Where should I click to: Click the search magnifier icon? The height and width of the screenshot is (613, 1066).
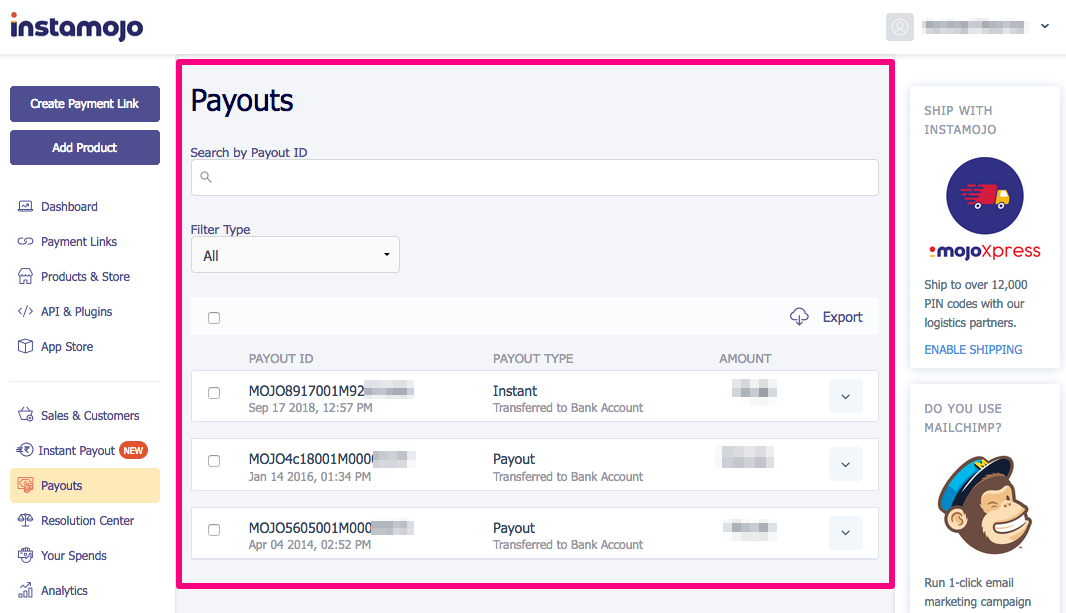(x=206, y=177)
